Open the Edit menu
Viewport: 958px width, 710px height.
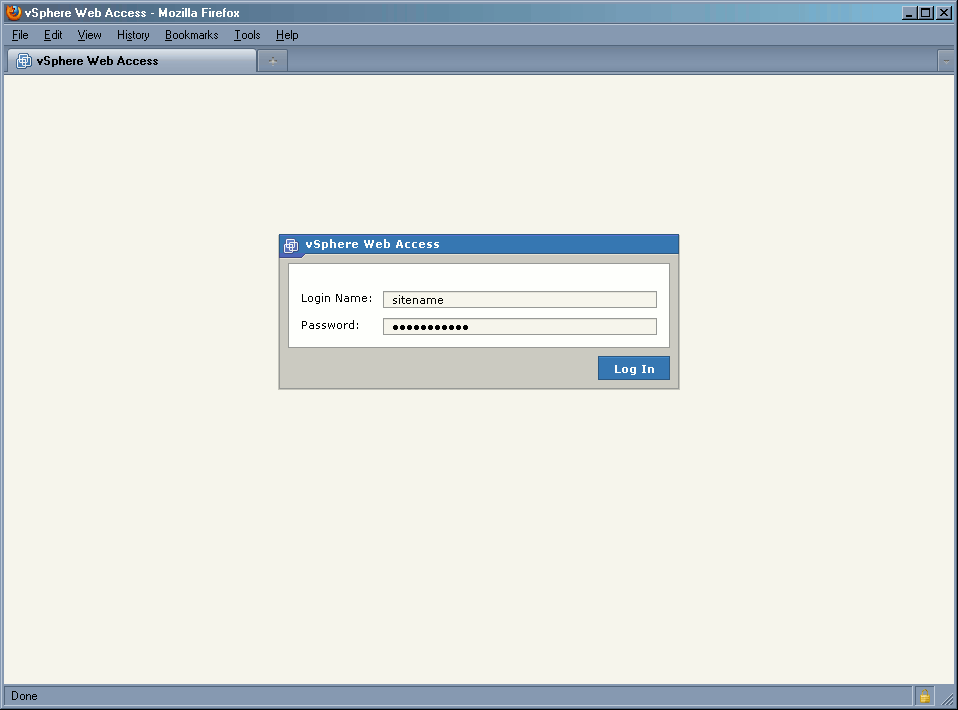(53, 35)
